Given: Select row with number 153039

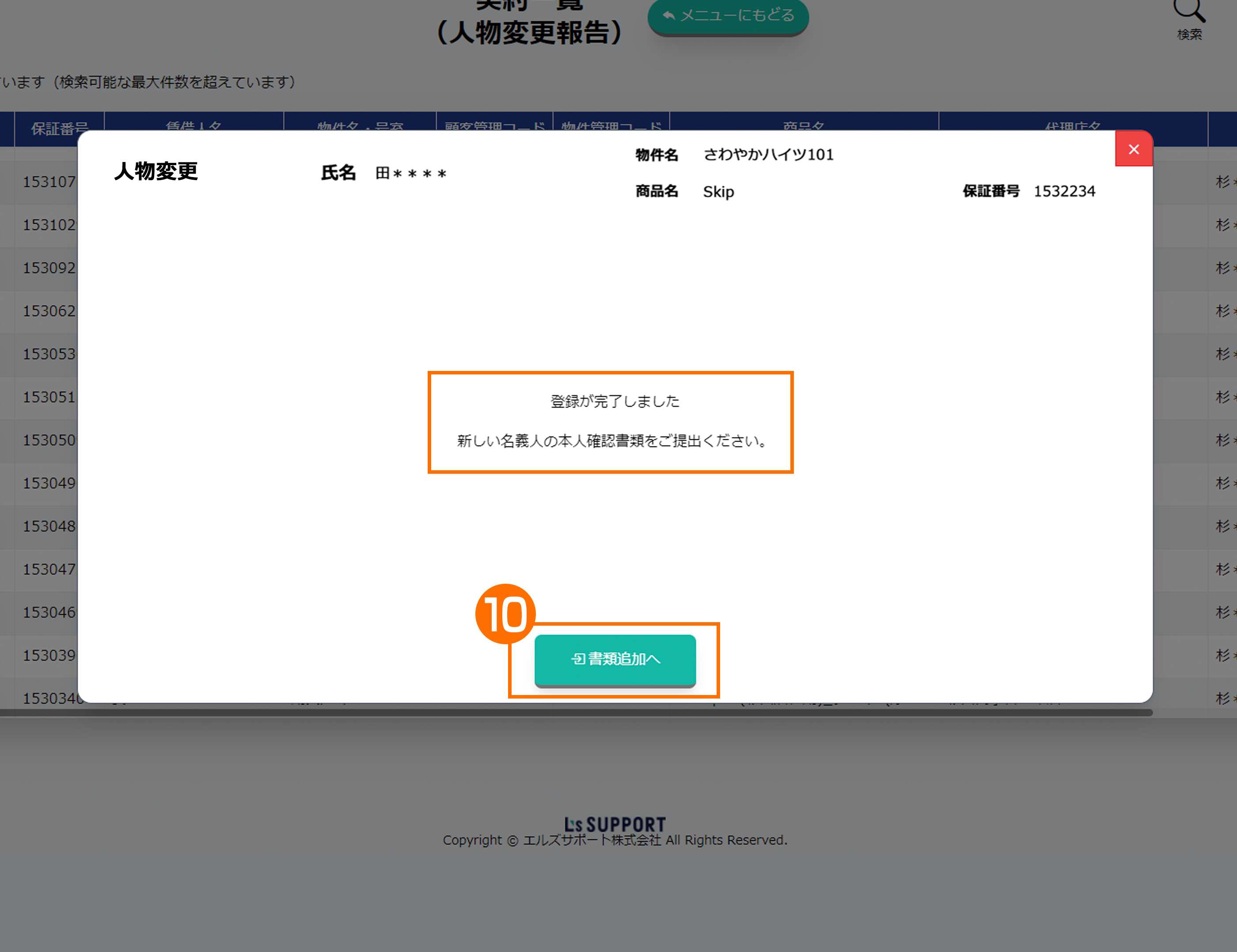Looking at the screenshot, I should [49, 655].
